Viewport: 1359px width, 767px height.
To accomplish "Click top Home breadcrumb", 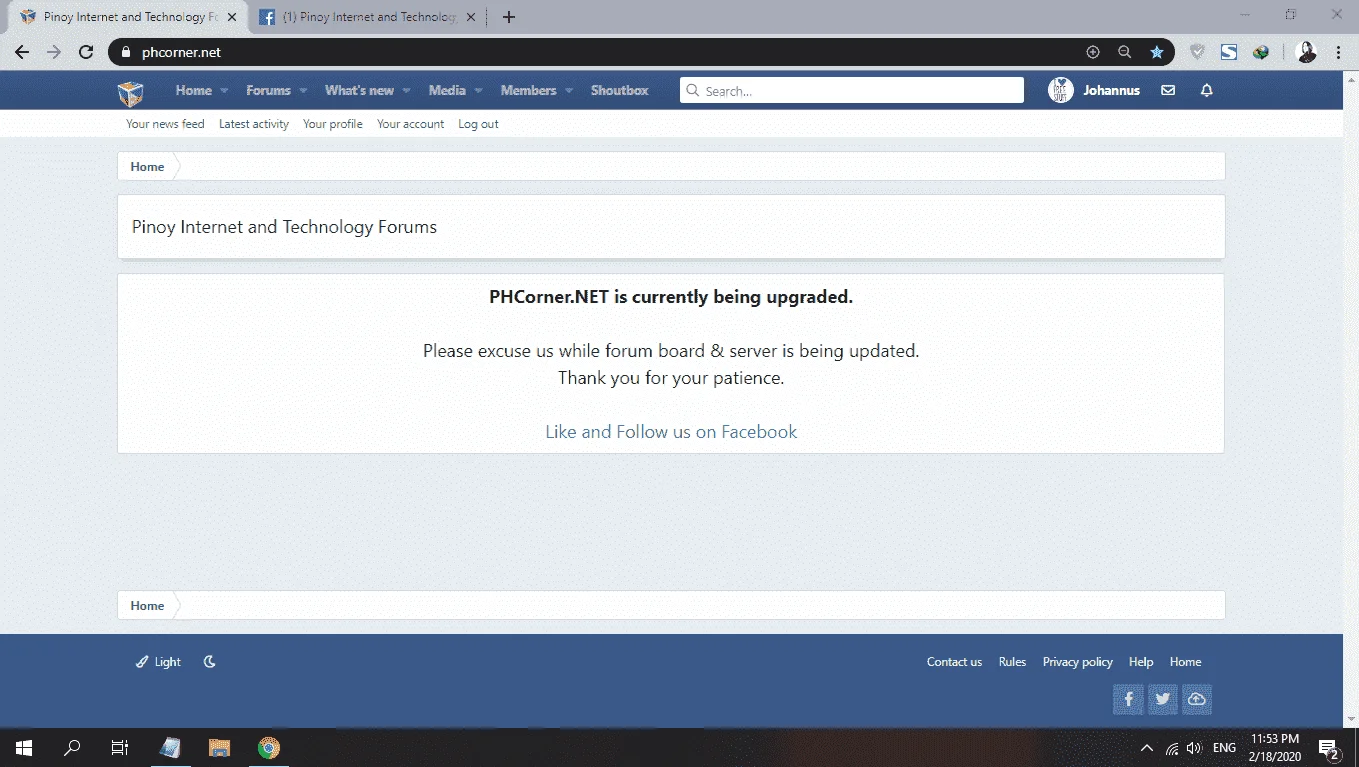I will (147, 167).
